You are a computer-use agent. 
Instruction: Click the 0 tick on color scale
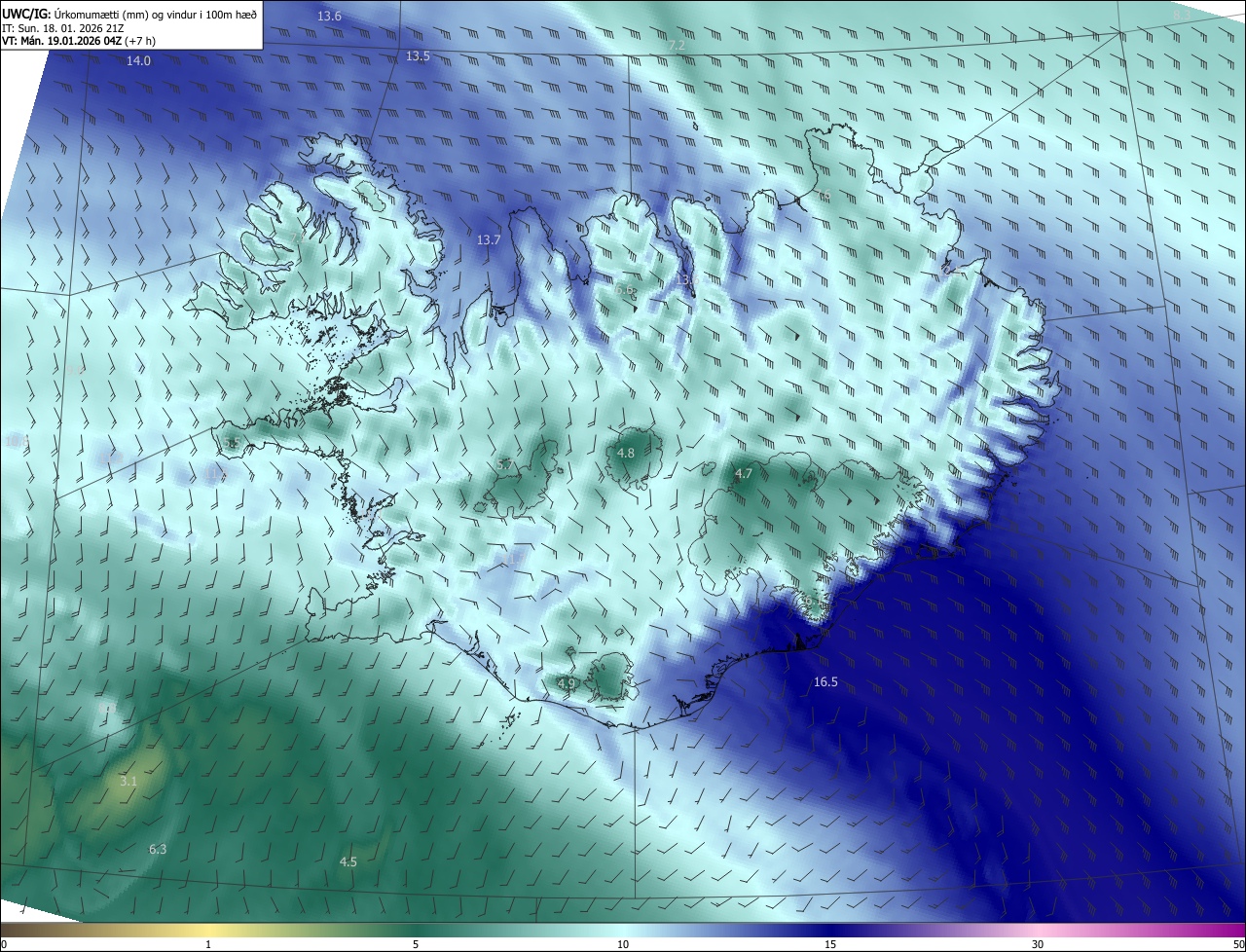tap(4, 944)
